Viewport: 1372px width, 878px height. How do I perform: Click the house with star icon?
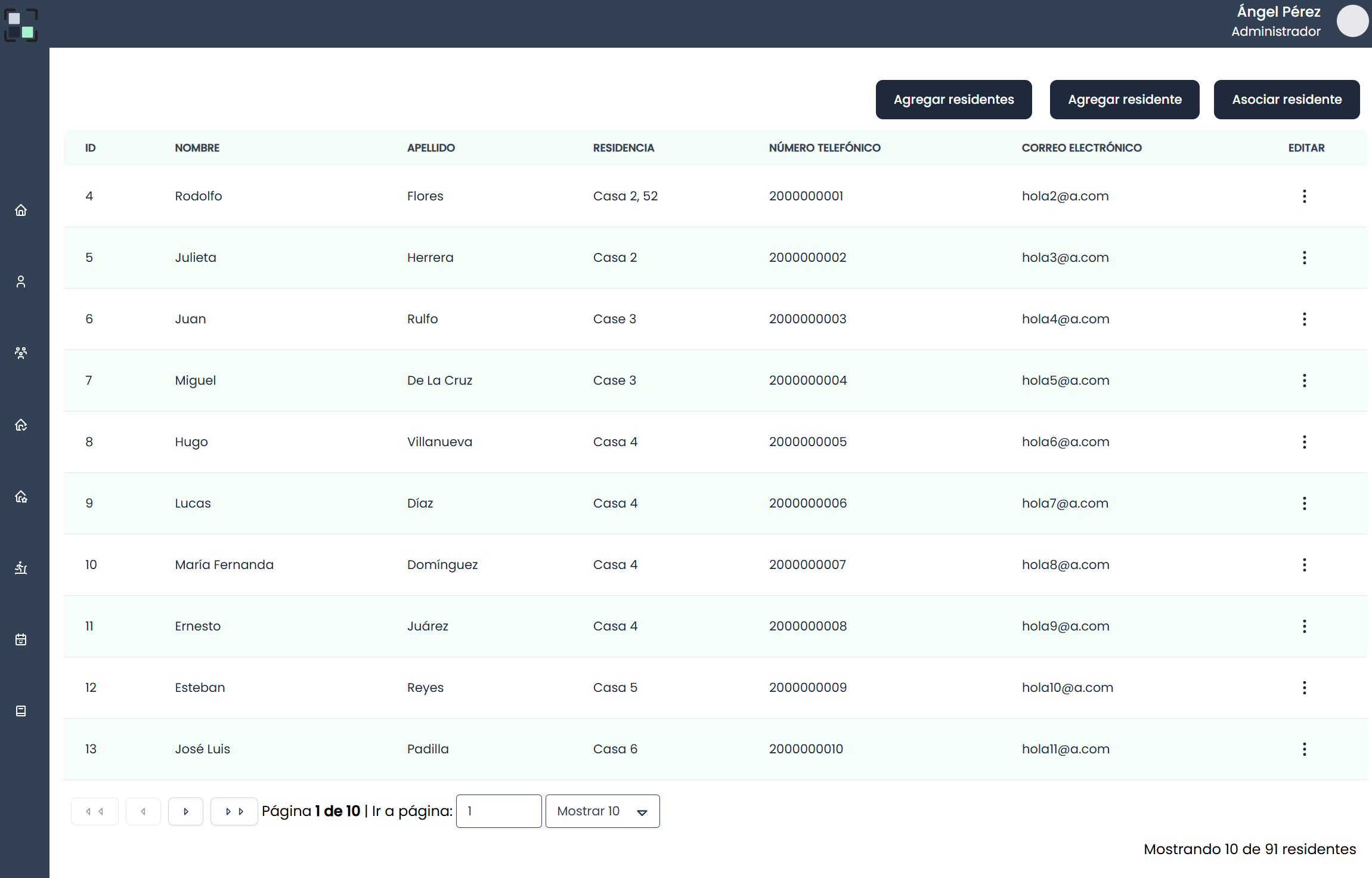[x=21, y=496]
